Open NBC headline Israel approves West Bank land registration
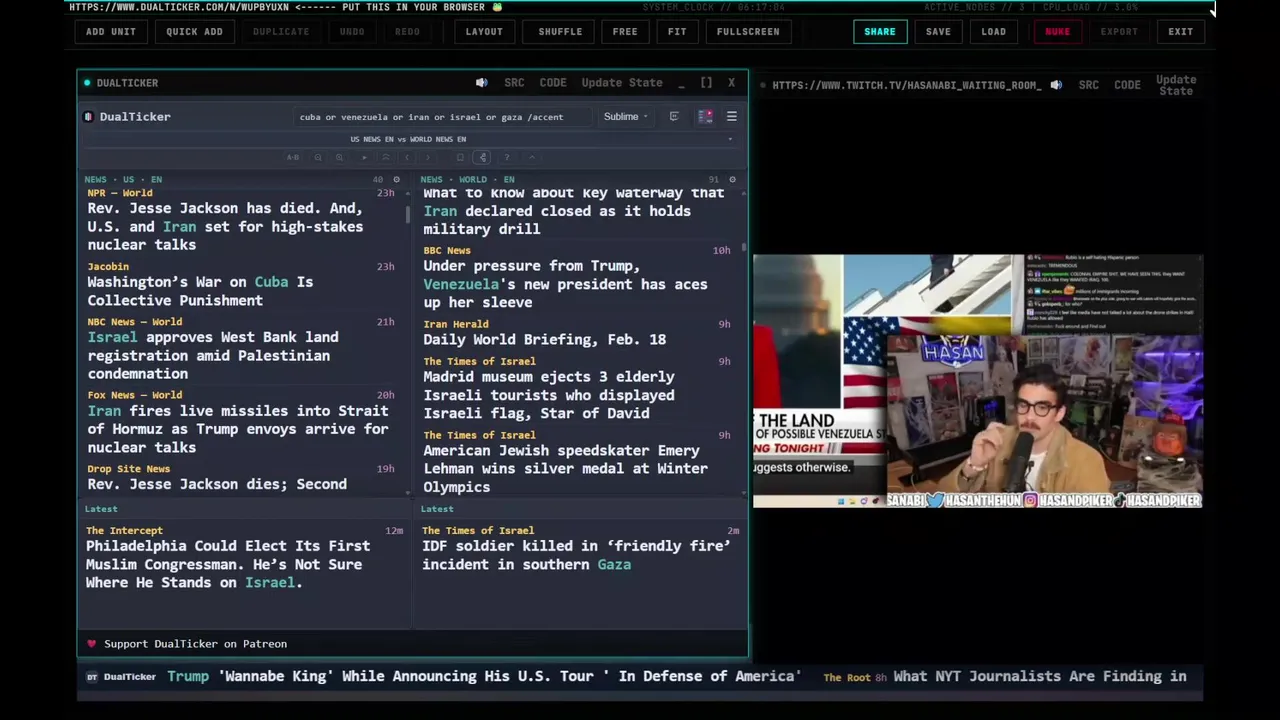Image resolution: width=1280 pixels, height=720 pixels. point(213,355)
